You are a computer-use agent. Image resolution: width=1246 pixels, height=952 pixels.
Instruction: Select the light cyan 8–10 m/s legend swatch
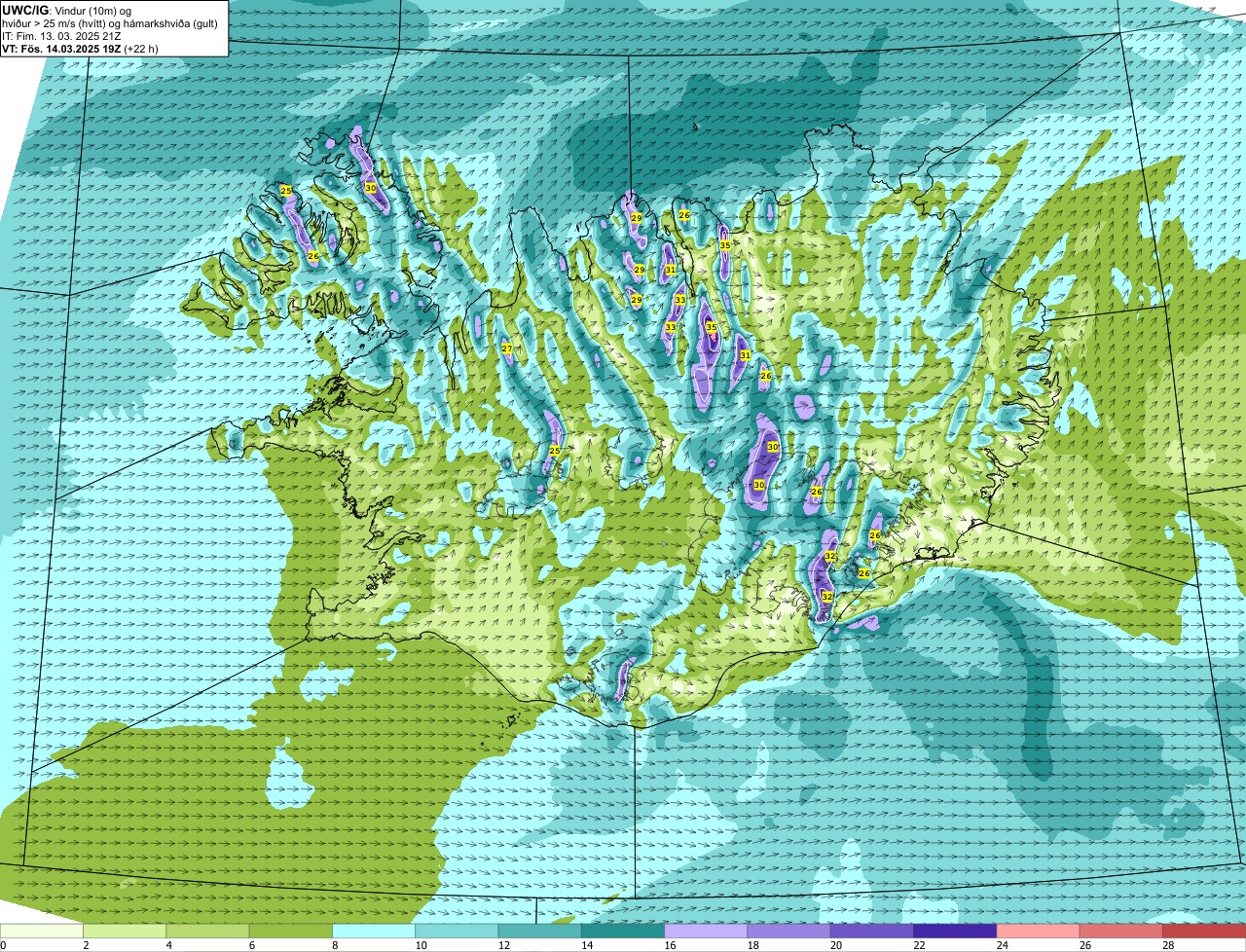point(374,931)
